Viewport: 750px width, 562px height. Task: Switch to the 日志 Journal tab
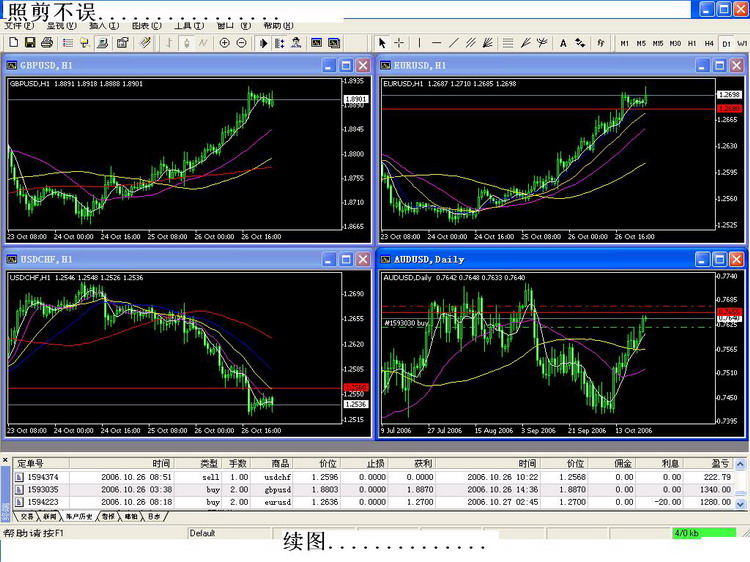click(x=154, y=517)
